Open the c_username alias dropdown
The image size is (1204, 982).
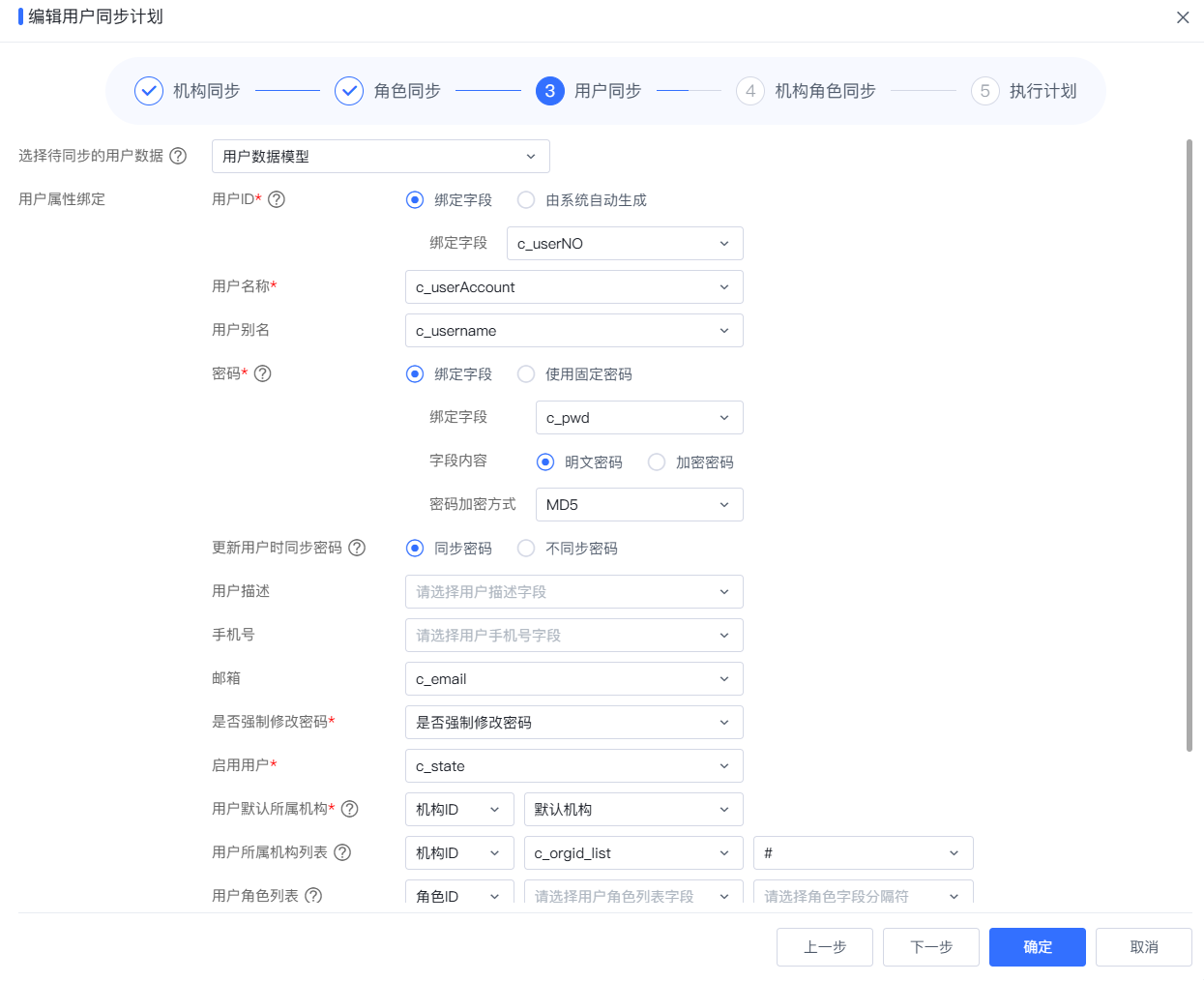(574, 331)
